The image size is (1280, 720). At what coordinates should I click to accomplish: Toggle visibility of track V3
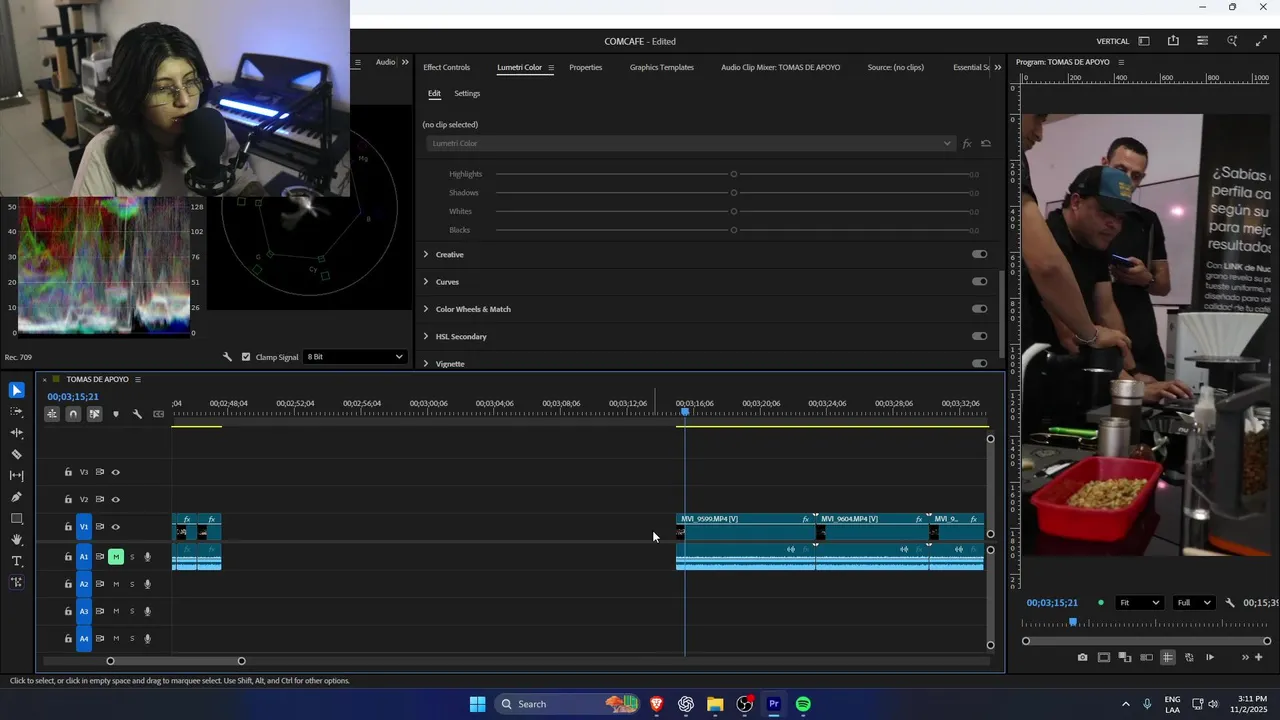click(x=116, y=472)
